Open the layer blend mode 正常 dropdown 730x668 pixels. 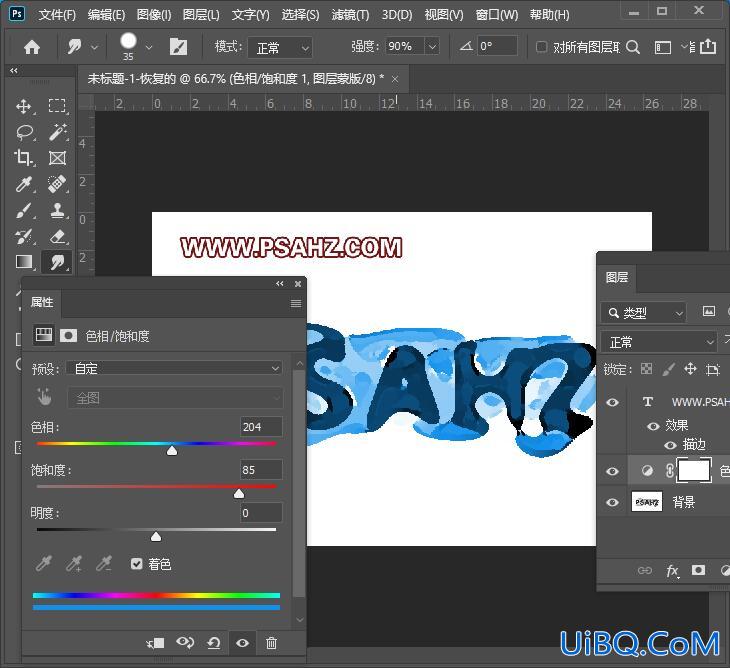pyautogui.click(x=659, y=342)
